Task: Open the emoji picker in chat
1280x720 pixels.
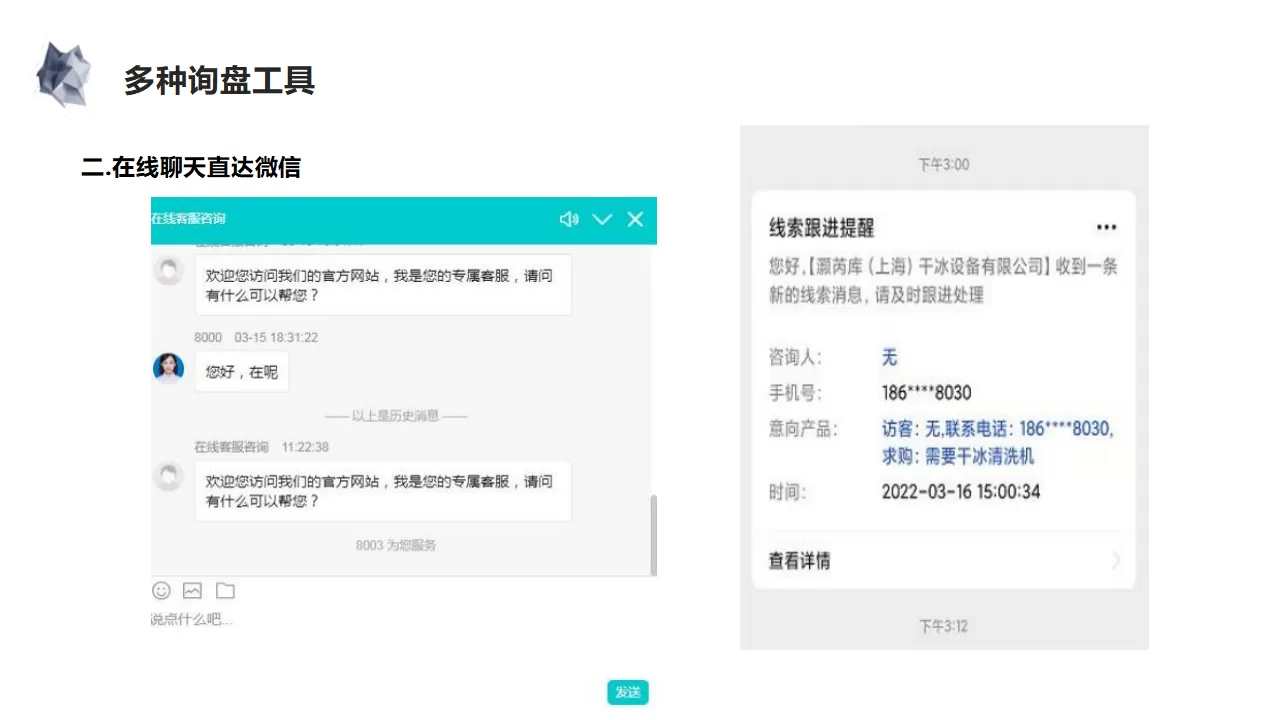Action: (x=160, y=590)
